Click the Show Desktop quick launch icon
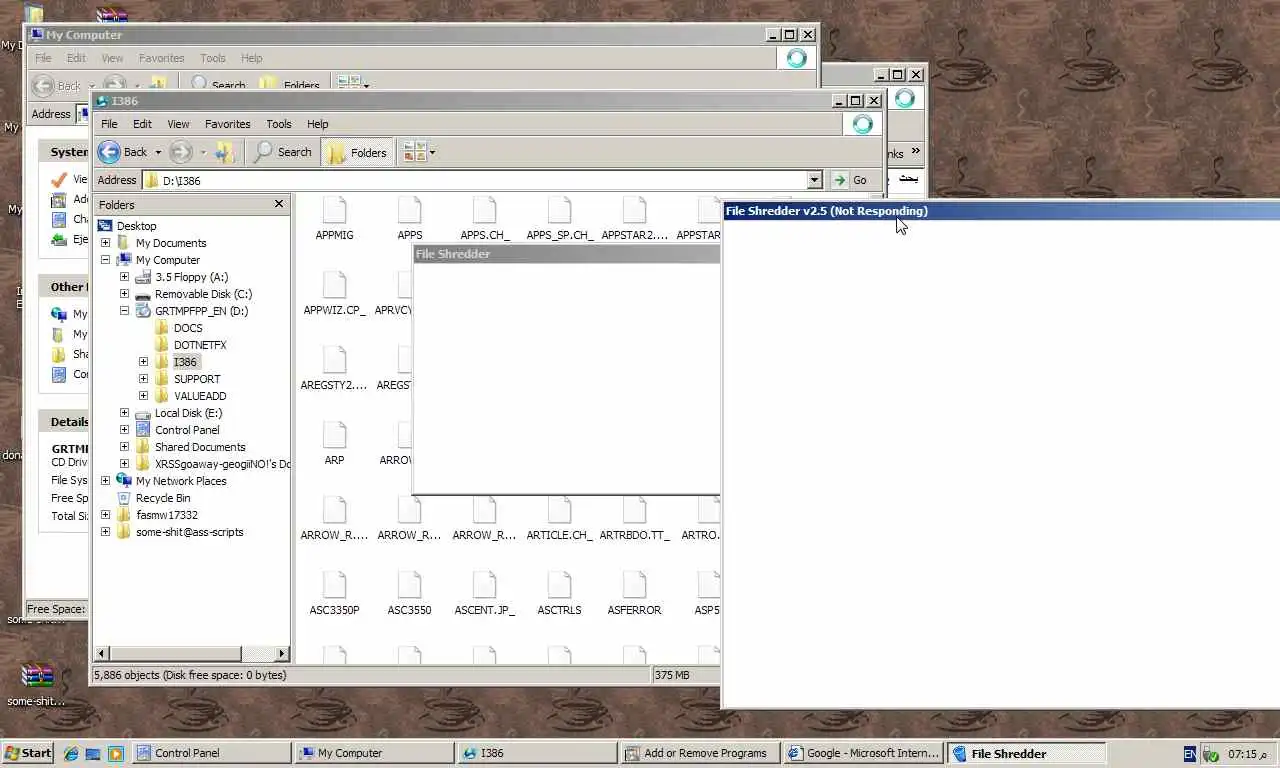Screen dimensions: 1280x768 [x=93, y=753]
